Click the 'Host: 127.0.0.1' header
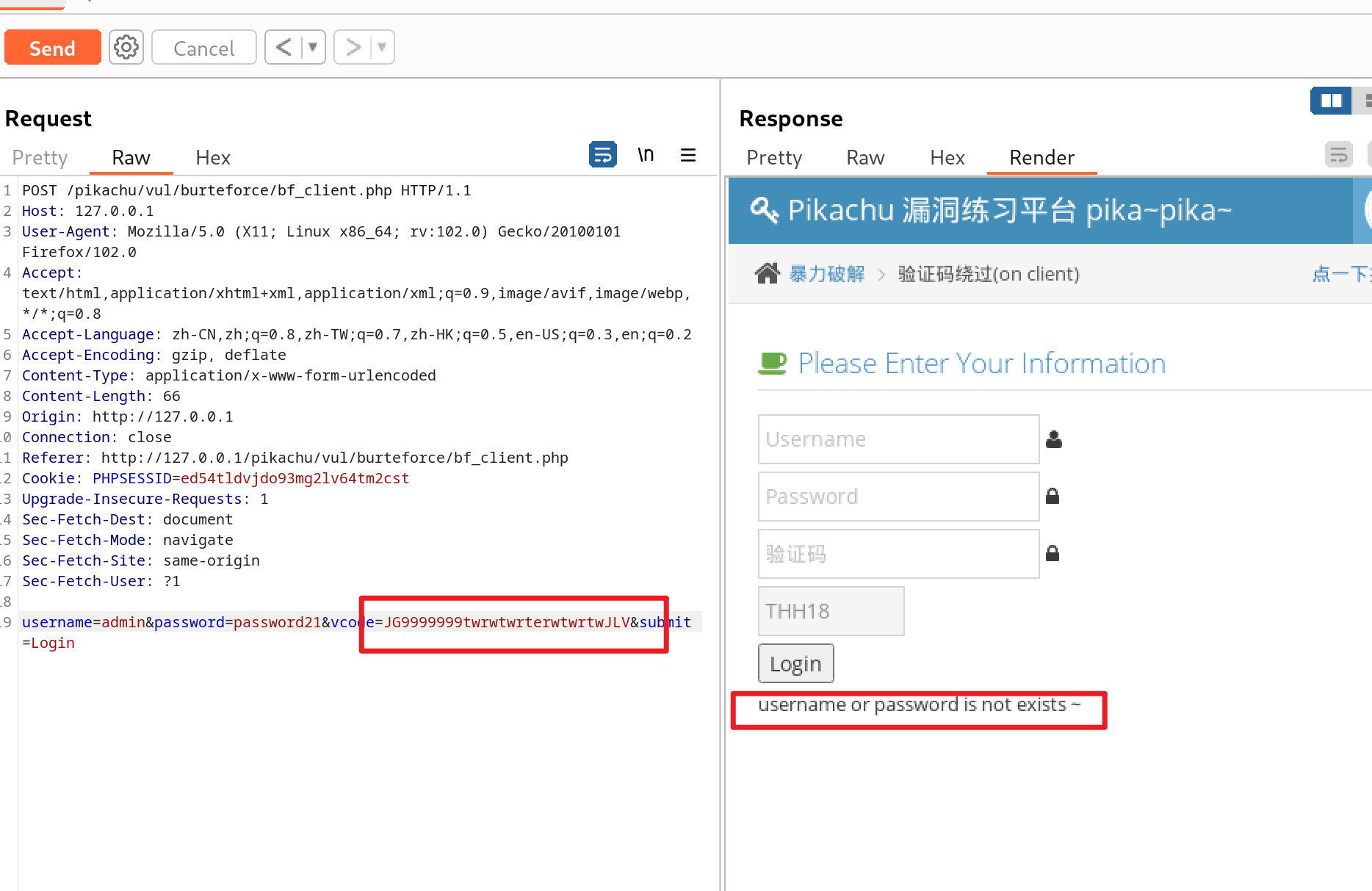This screenshot has width=1372, height=891. click(88, 211)
